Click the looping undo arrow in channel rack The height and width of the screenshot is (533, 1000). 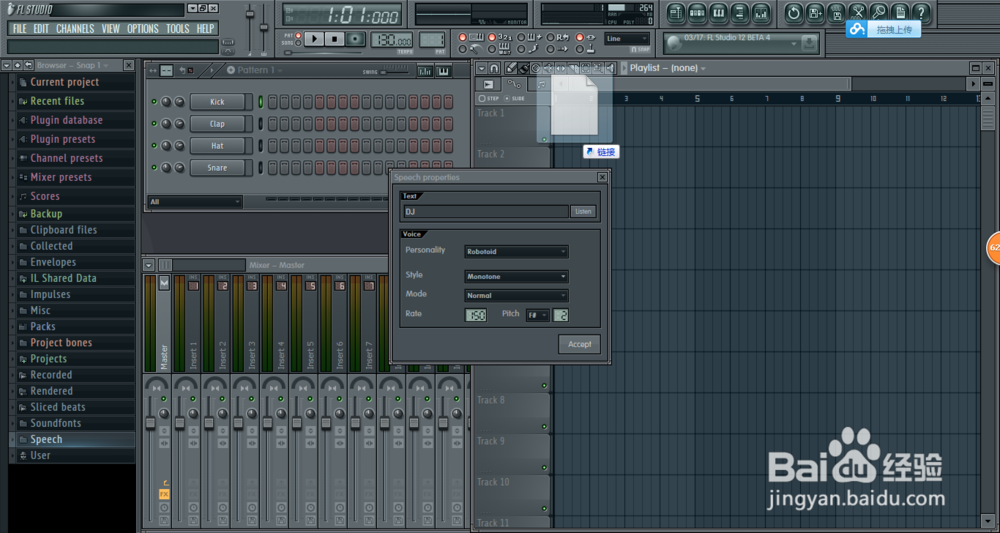coord(183,70)
